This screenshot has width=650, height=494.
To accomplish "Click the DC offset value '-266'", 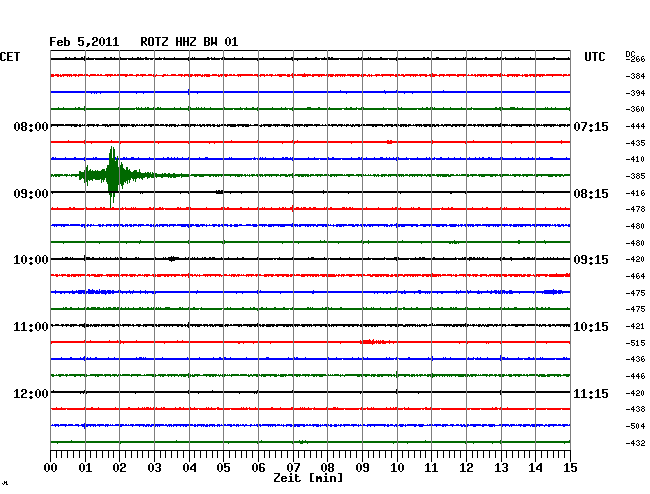I will point(635,59).
